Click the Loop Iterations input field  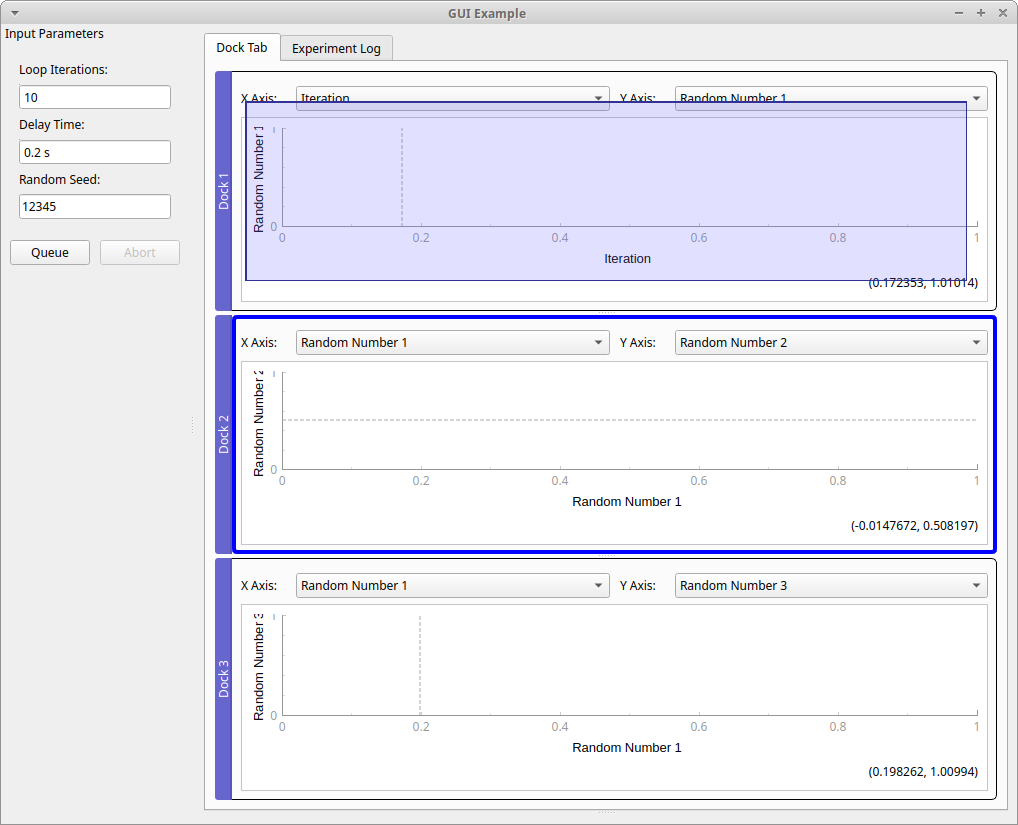pyautogui.click(x=95, y=97)
